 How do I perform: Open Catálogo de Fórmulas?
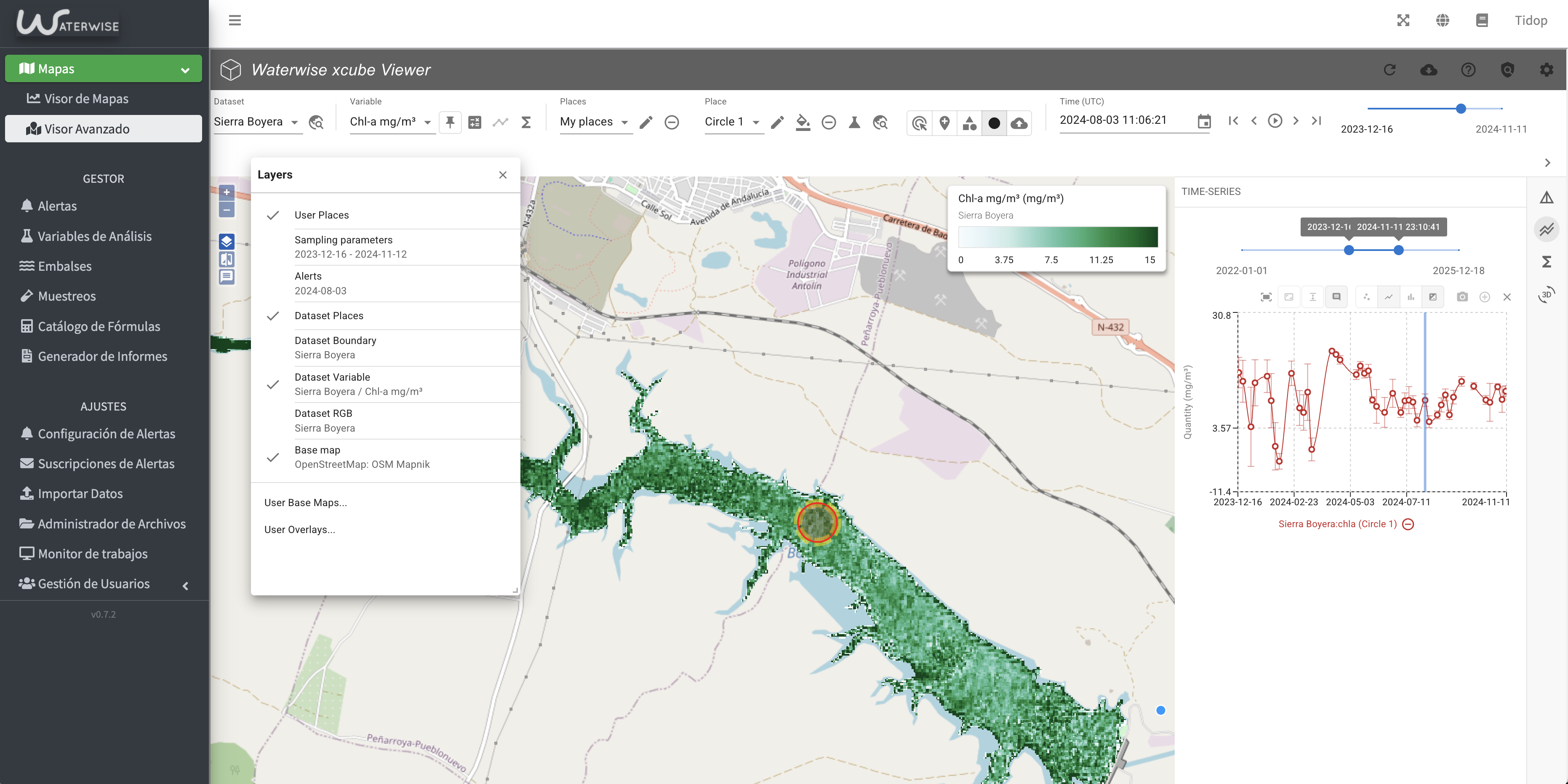(104, 326)
